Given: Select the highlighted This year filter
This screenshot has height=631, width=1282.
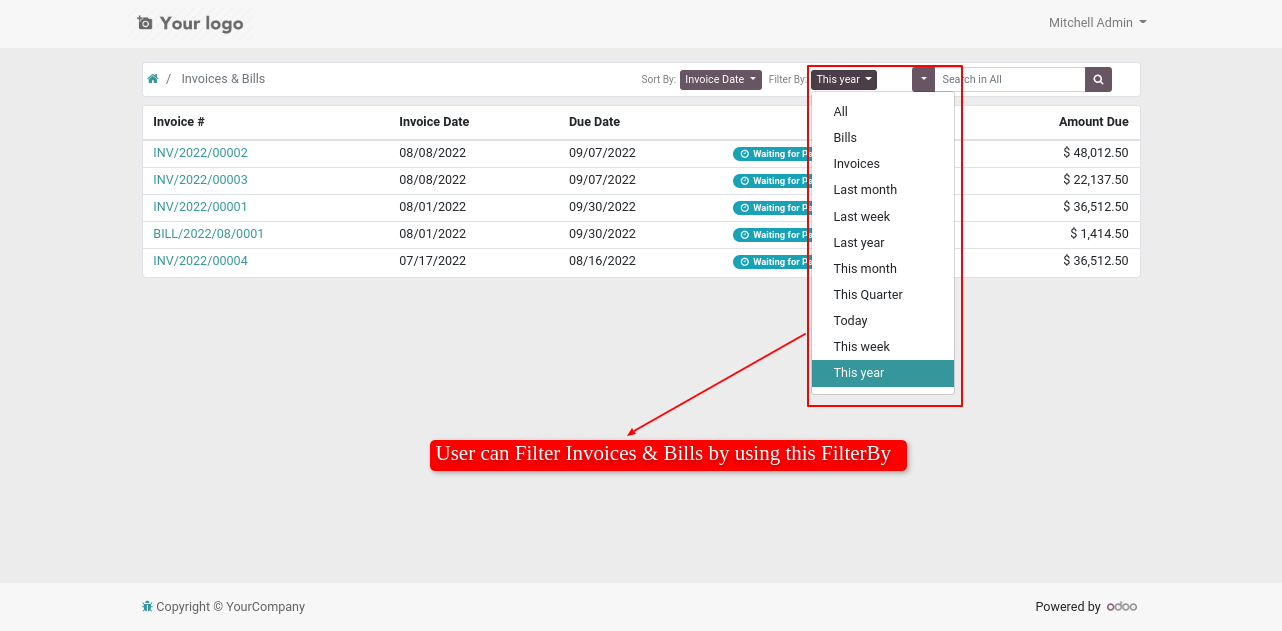Looking at the screenshot, I should point(883,373).
